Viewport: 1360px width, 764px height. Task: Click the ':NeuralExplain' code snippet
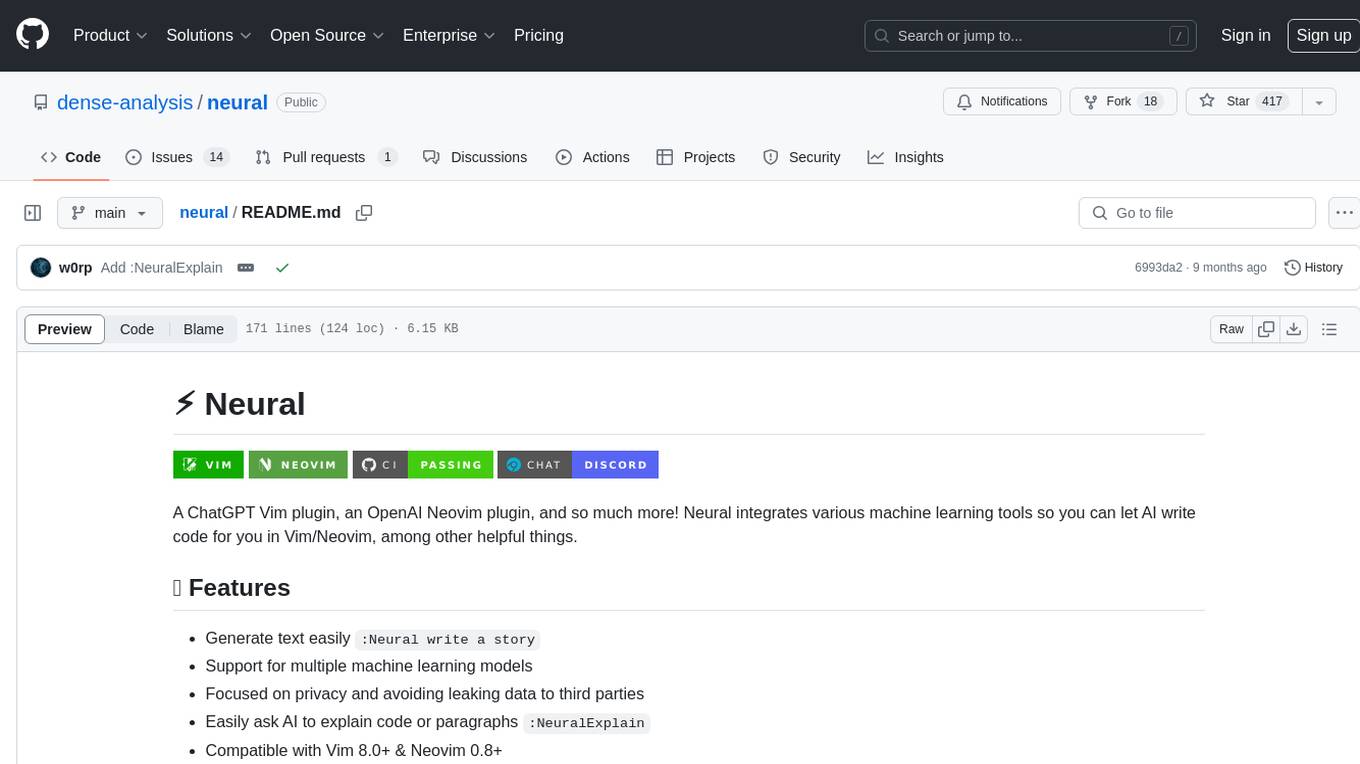[x=586, y=723]
